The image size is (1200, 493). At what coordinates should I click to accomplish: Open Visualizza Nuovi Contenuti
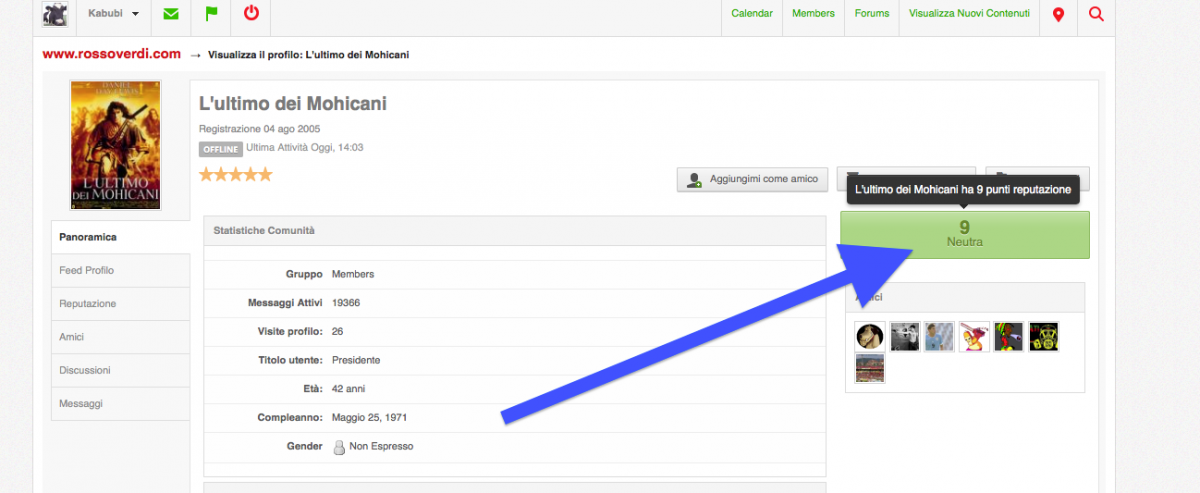(x=968, y=14)
